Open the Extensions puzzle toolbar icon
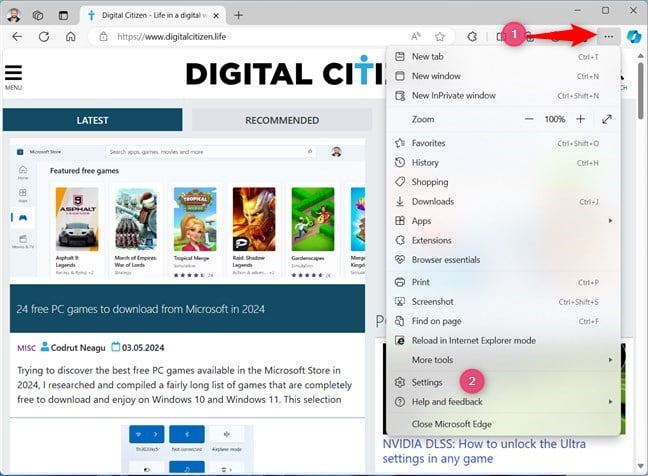Viewport: 648px width, 476px height. [472, 37]
